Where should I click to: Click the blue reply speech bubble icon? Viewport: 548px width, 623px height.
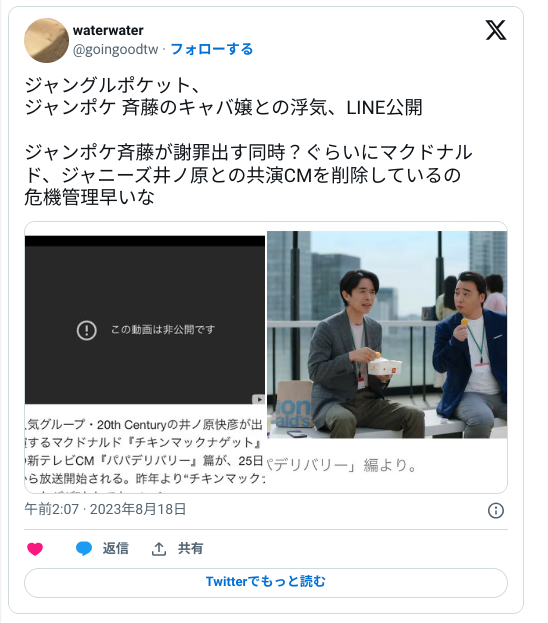coord(84,549)
